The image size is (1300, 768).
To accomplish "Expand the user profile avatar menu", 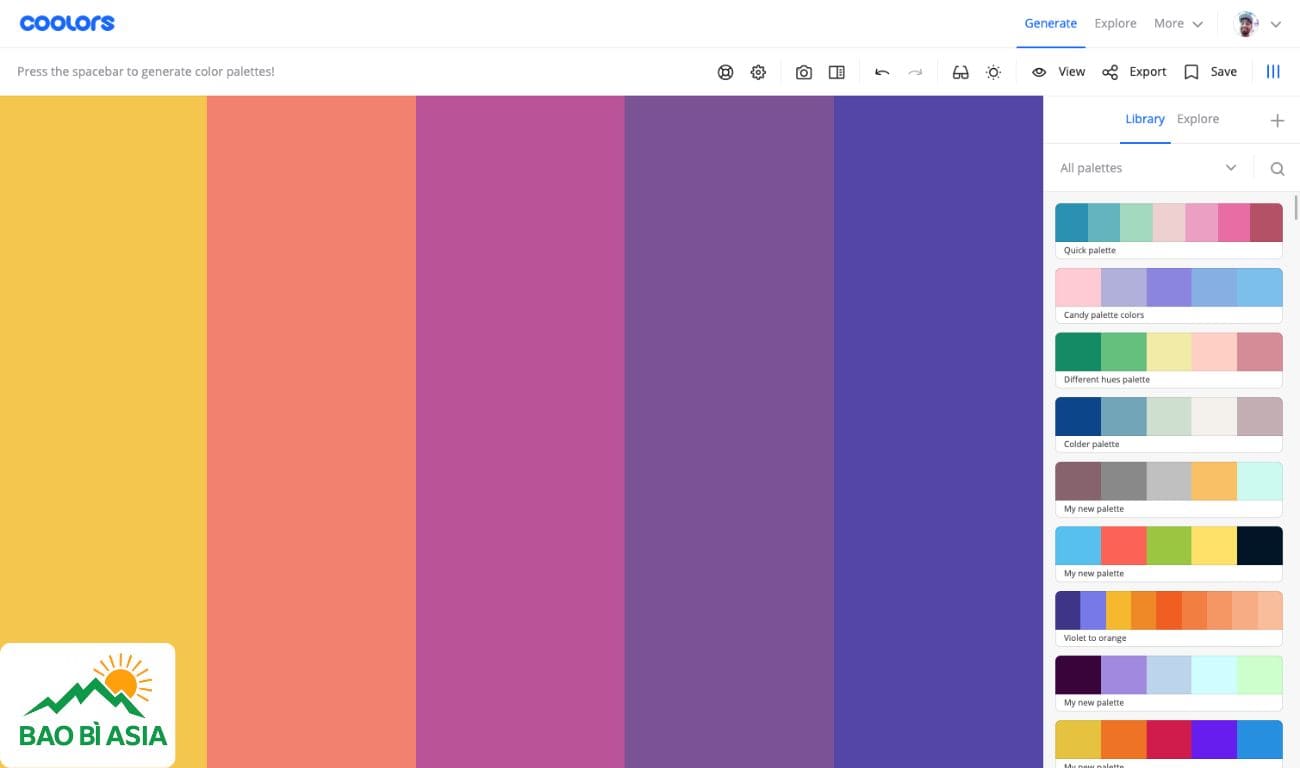I will [x=1258, y=24].
